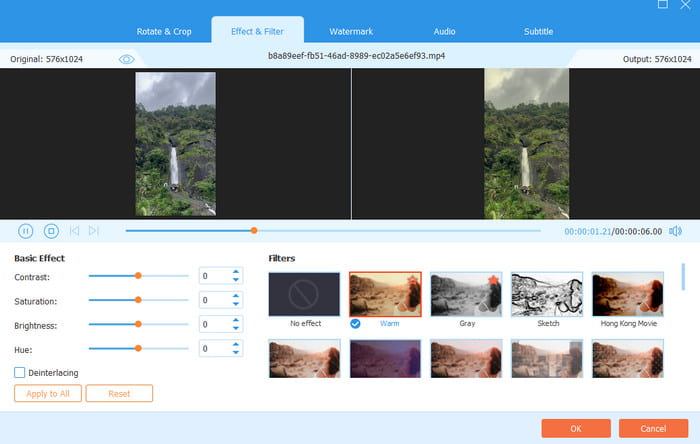Select the Effect & Filter tab
This screenshot has width=700, height=444.
[x=257, y=32]
